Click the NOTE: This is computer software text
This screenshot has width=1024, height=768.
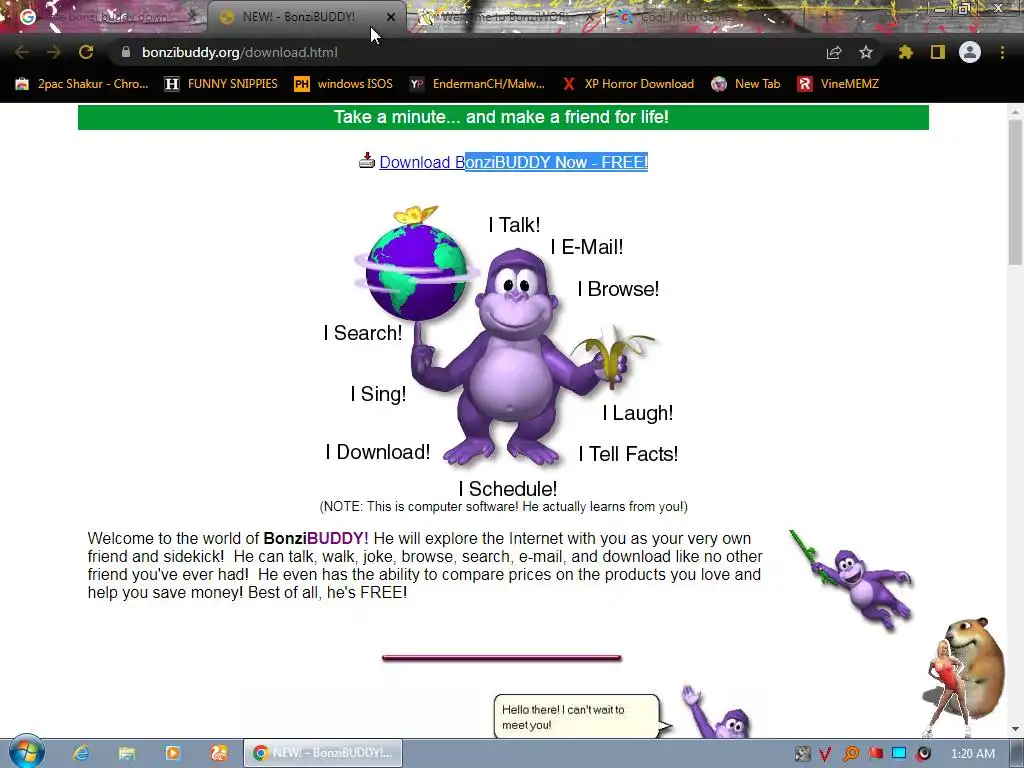point(504,507)
